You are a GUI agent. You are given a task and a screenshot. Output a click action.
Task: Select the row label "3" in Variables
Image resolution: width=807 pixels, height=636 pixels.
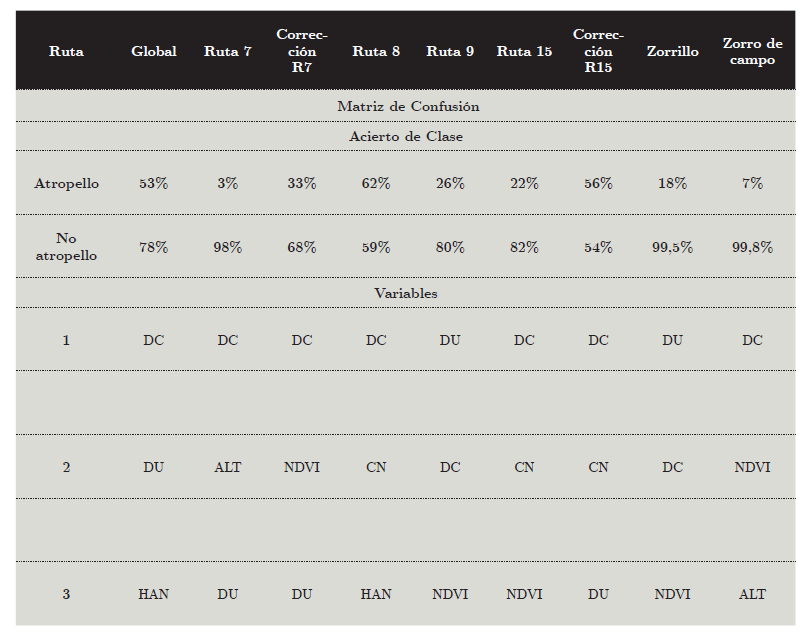click(66, 594)
